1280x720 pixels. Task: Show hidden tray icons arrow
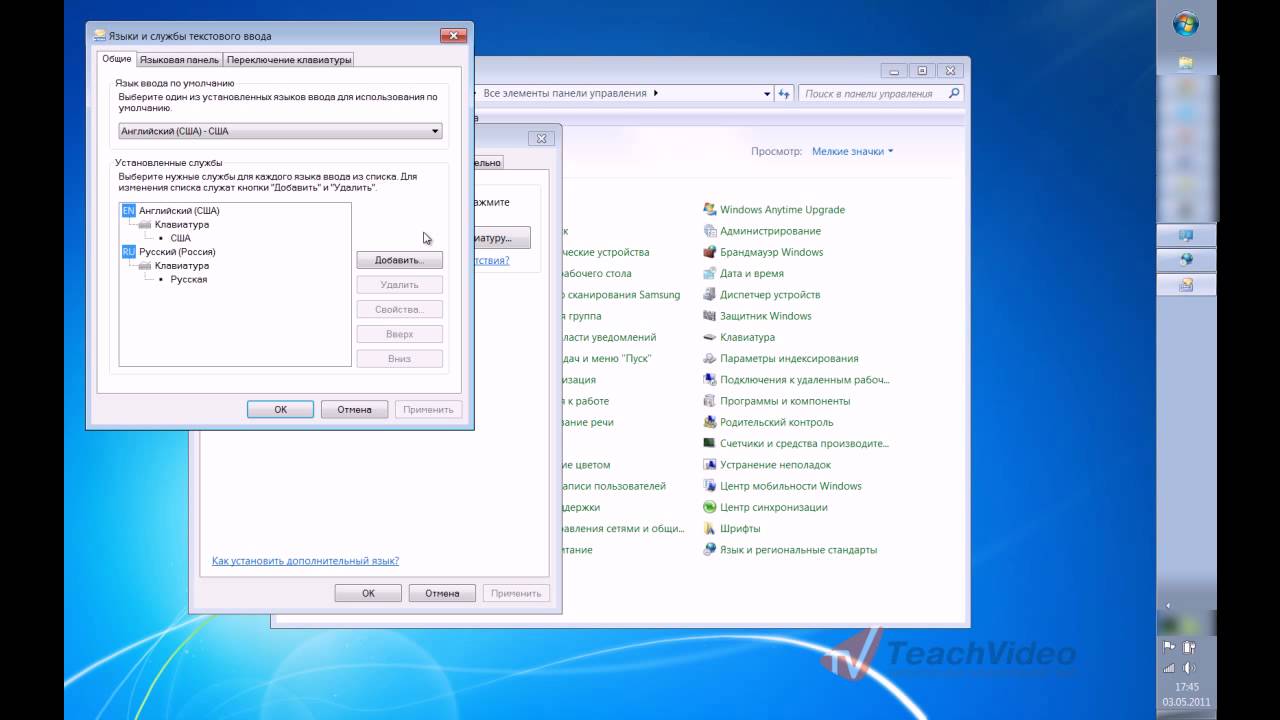point(1169,605)
